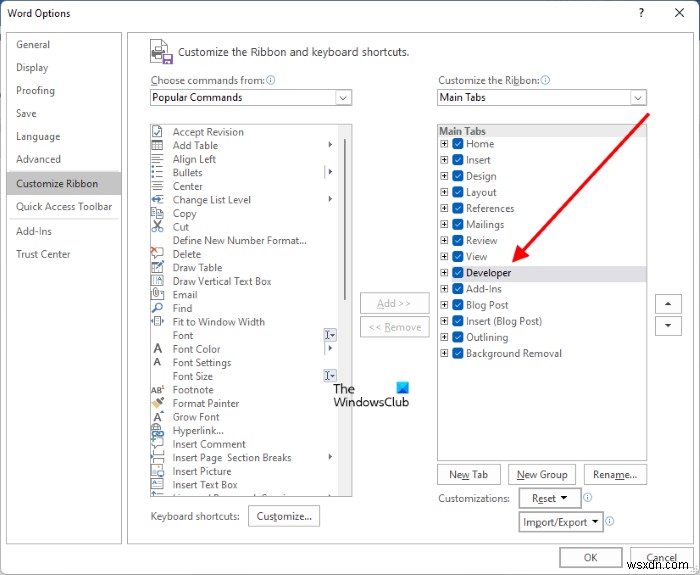Viewport: 700px width, 575px height.
Task: Toggle the Developer tab checkbox
Action: point(458,272)
